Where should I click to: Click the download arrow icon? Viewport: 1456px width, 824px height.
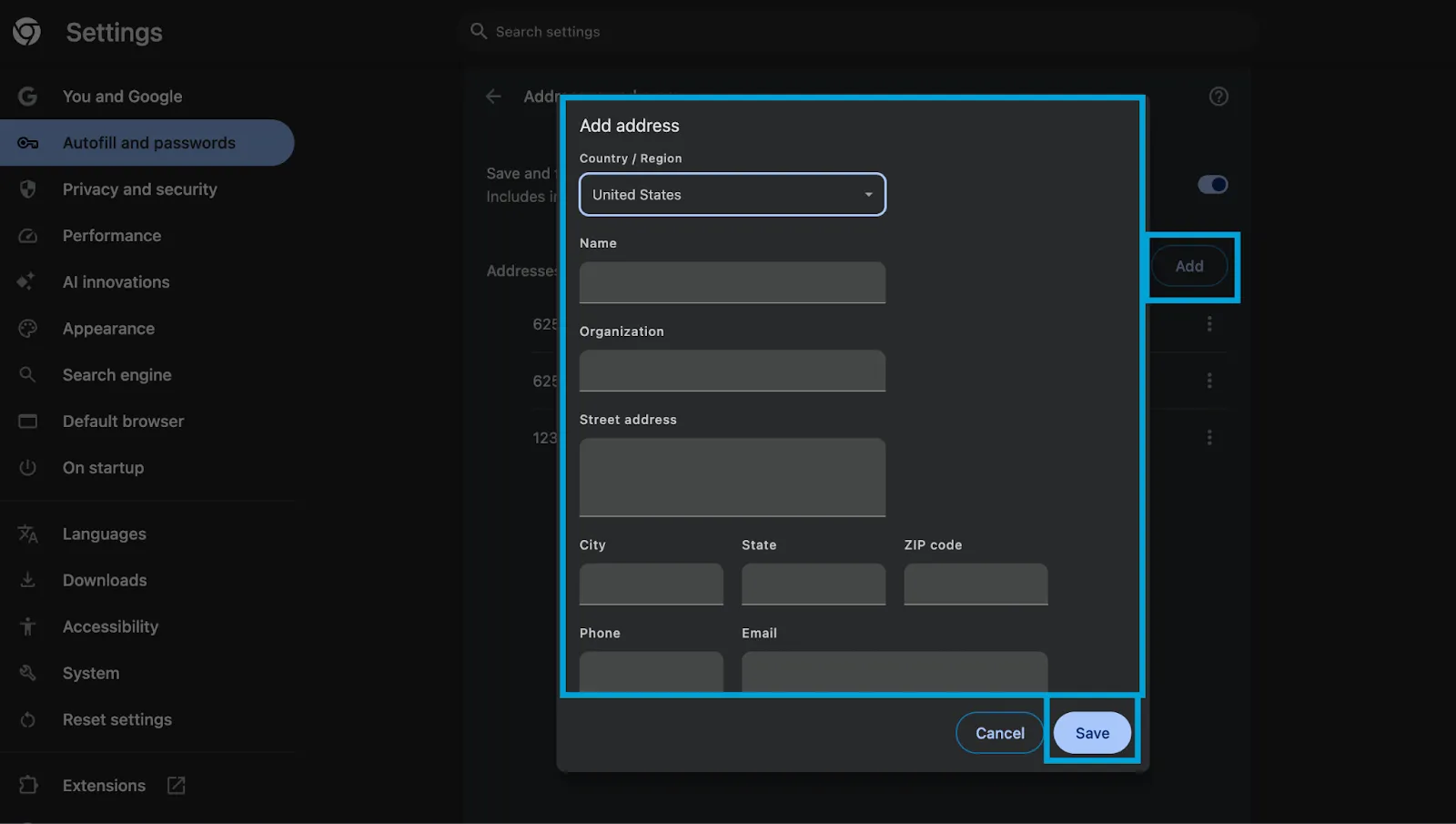[x=28, y=580]
